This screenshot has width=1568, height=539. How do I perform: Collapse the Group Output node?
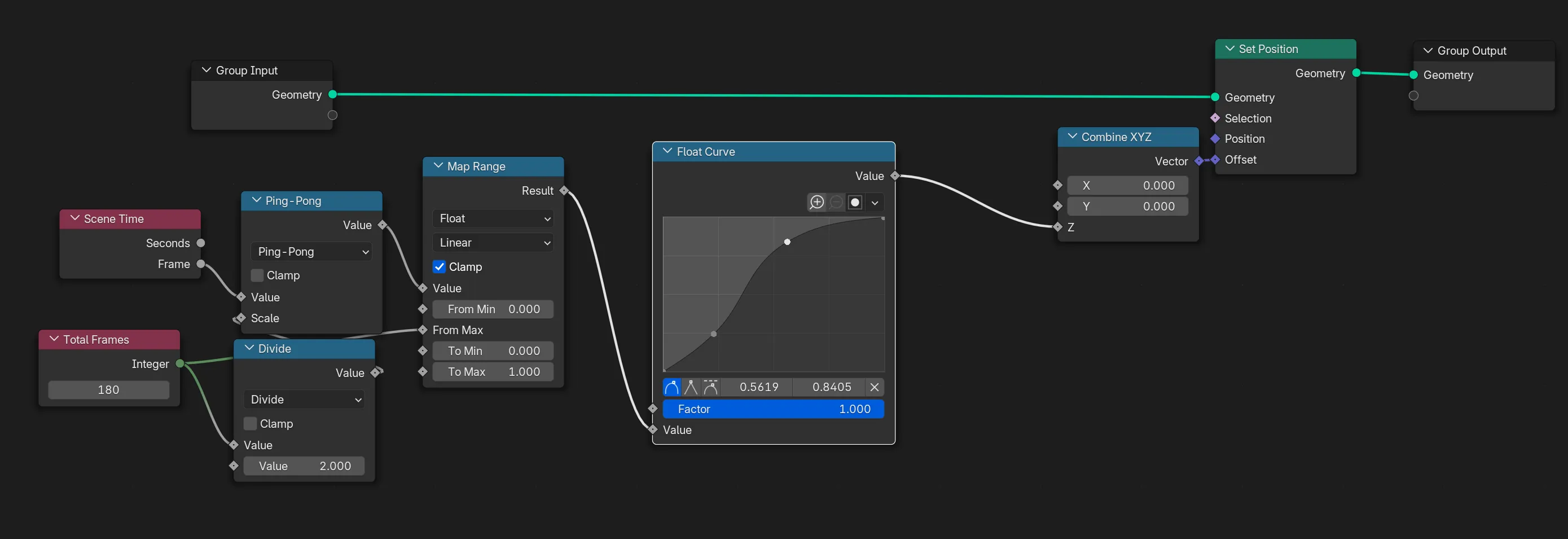tap(1427, 51)
